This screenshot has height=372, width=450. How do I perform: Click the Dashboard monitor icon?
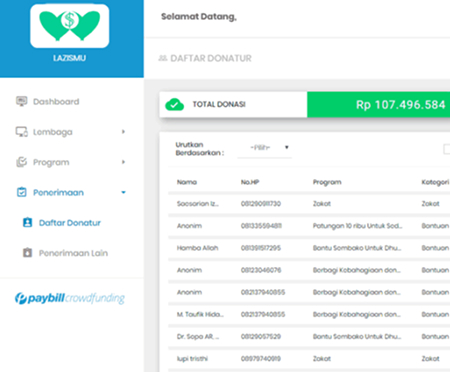[22, 101]
